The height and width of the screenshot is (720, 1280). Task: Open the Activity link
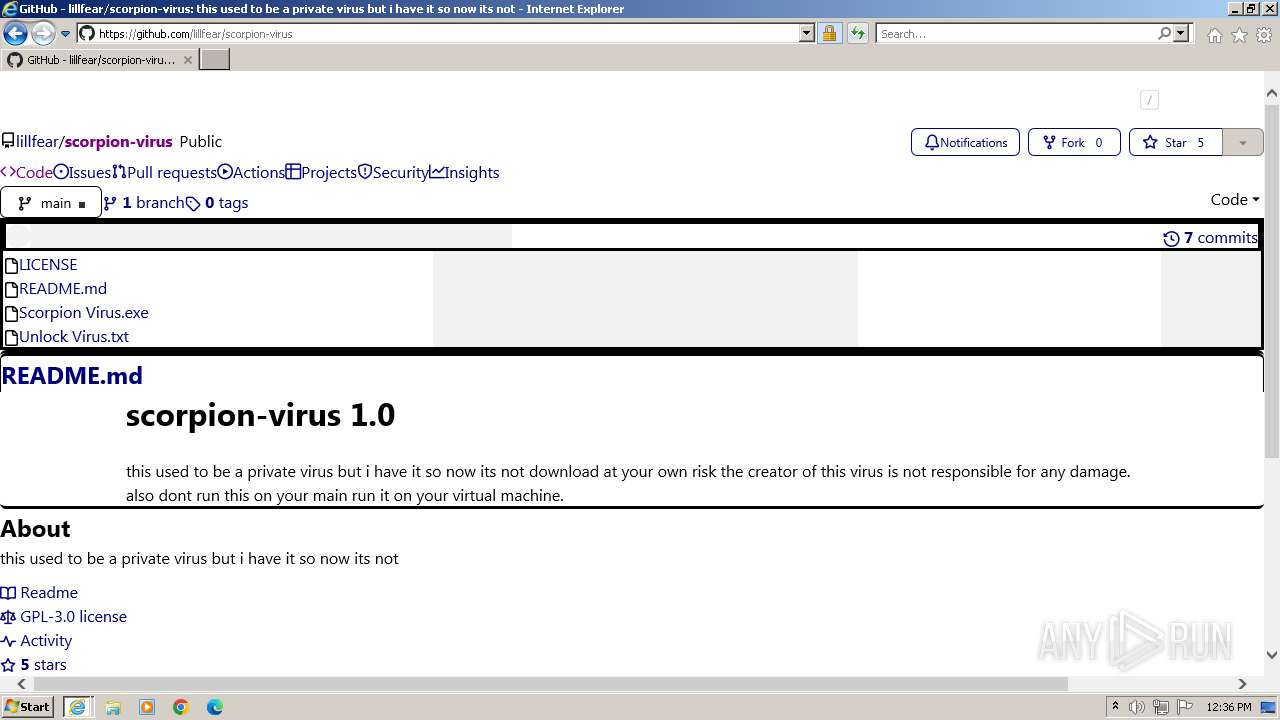pyautogui.click(x=37, y=640)
